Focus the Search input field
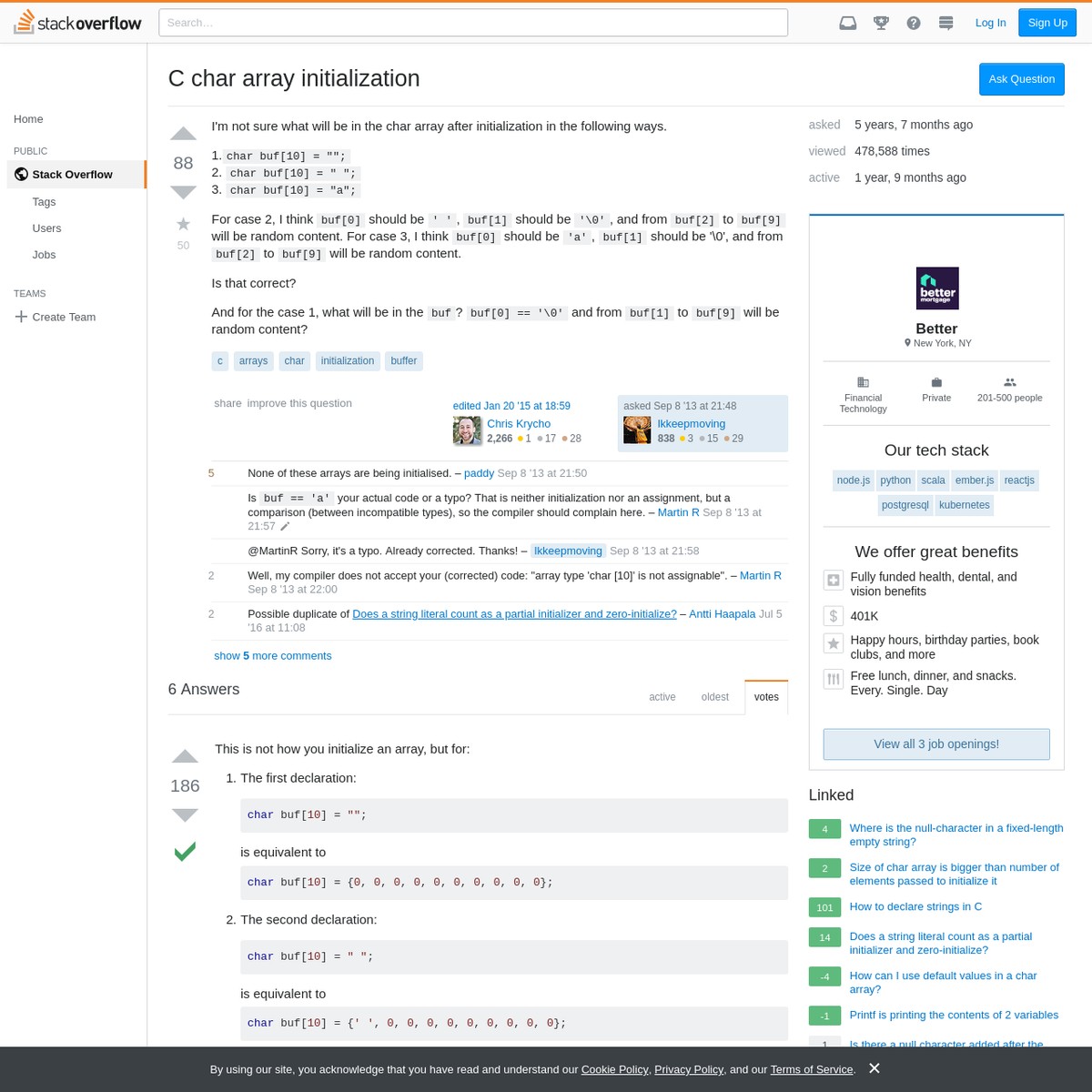 point(473,23)
